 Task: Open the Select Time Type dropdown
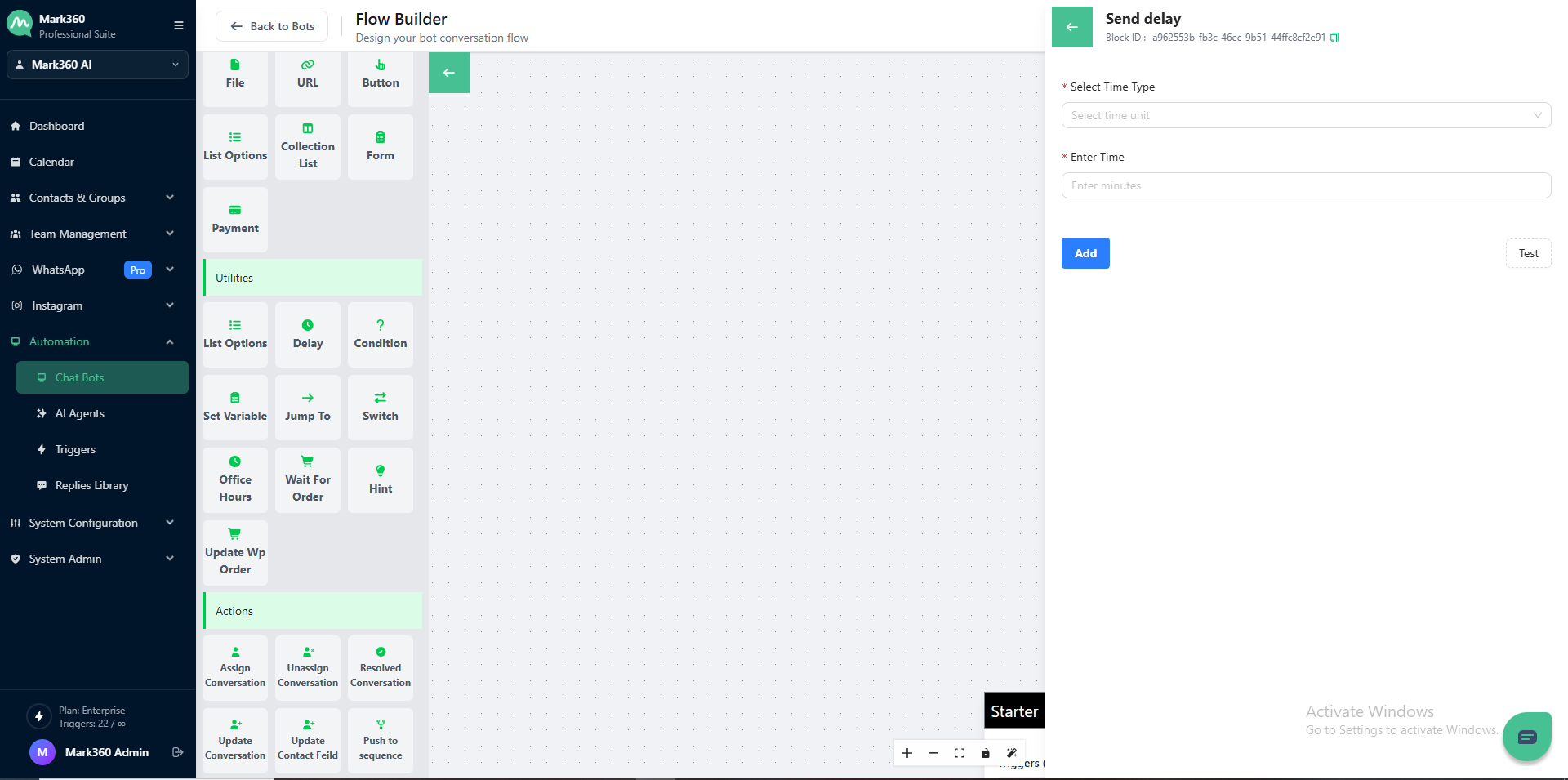click(1305, 115)
